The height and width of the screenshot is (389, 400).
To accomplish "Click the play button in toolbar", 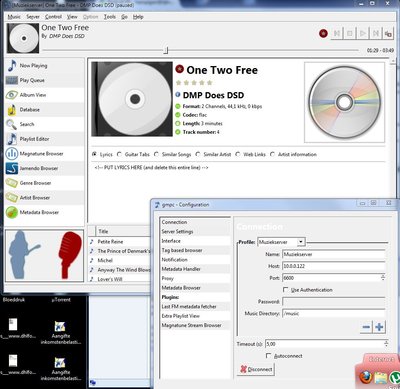I will click(x=363, y=33).
